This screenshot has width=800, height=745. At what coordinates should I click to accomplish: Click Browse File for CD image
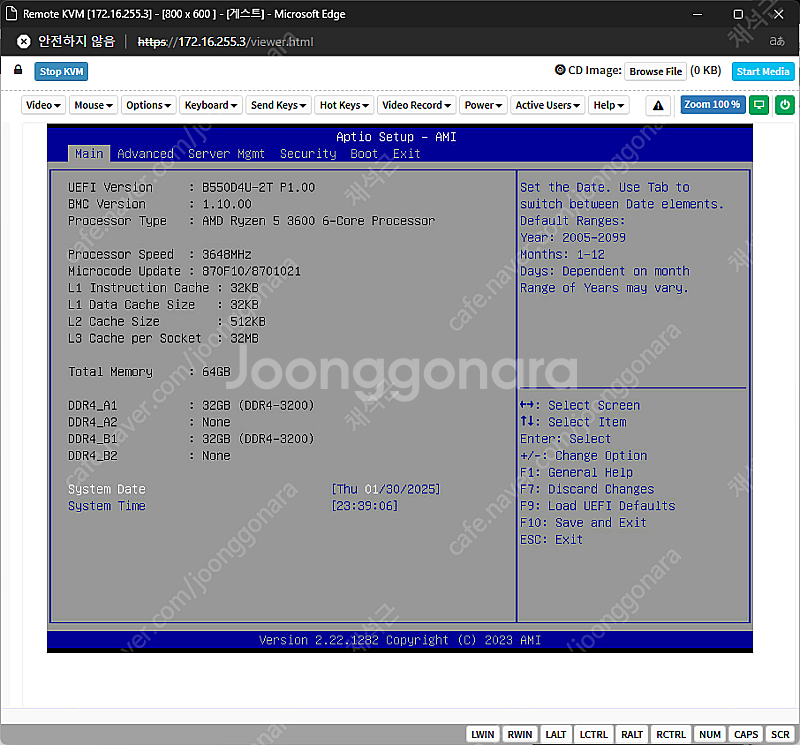(656, 71)
